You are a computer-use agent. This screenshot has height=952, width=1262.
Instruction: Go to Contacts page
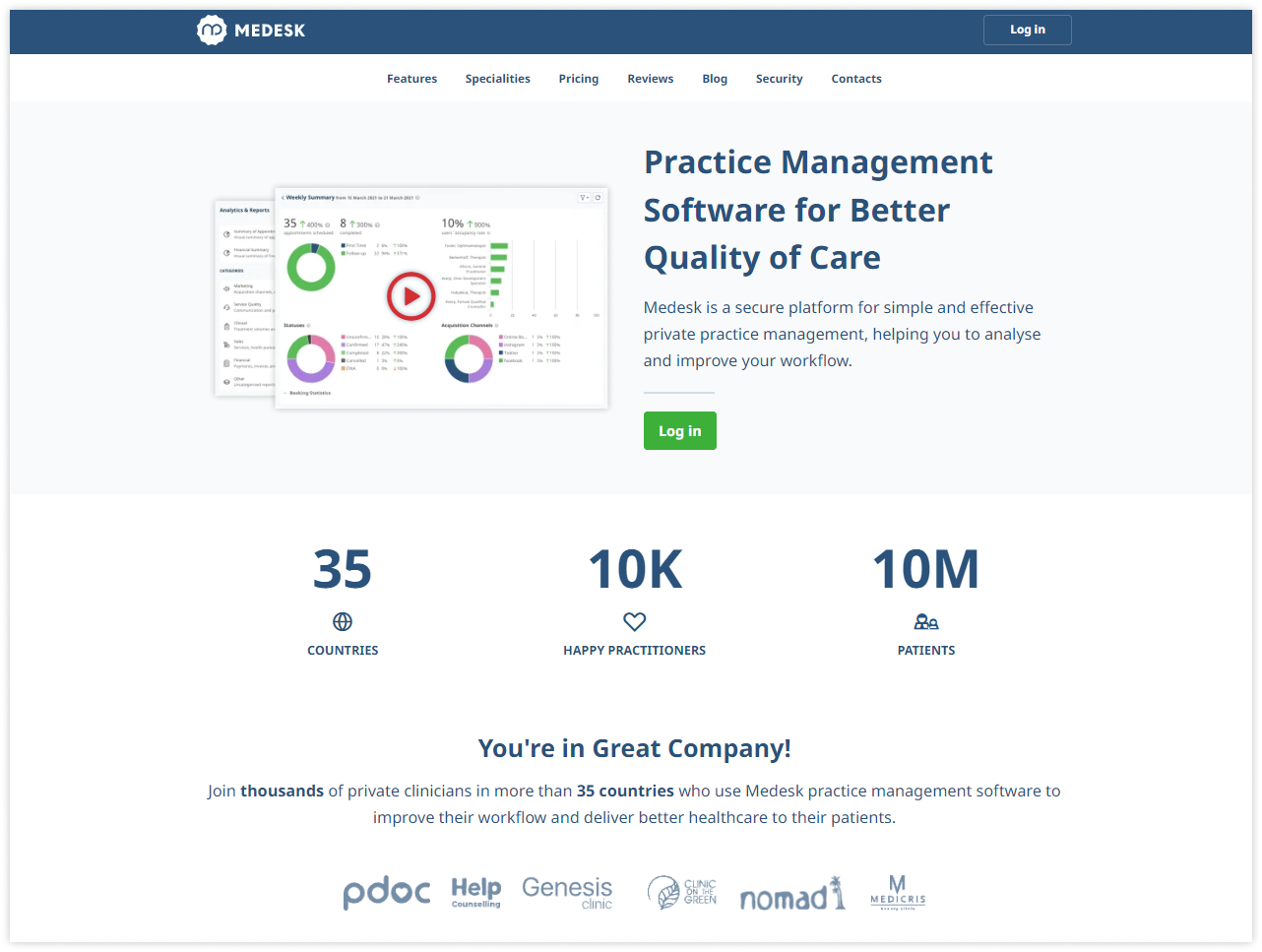tap(856, 79)
